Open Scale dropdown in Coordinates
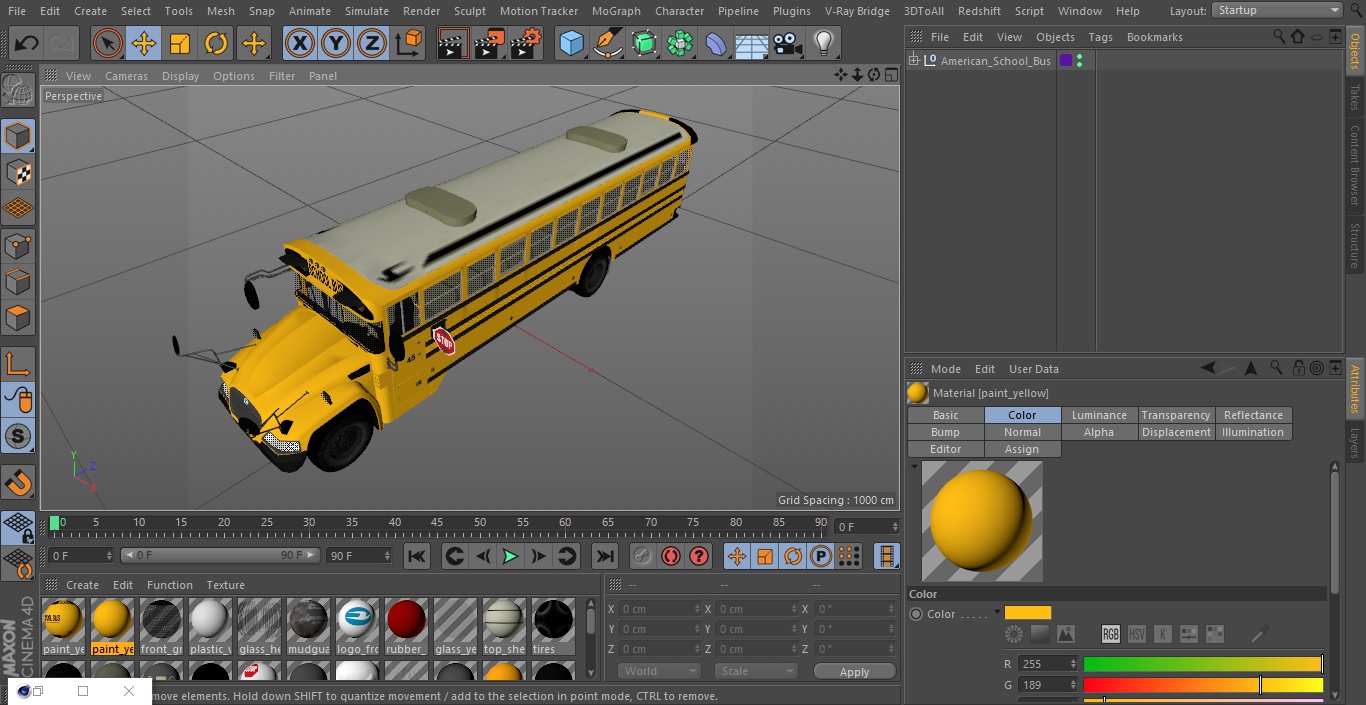 (x=756, y=671)
